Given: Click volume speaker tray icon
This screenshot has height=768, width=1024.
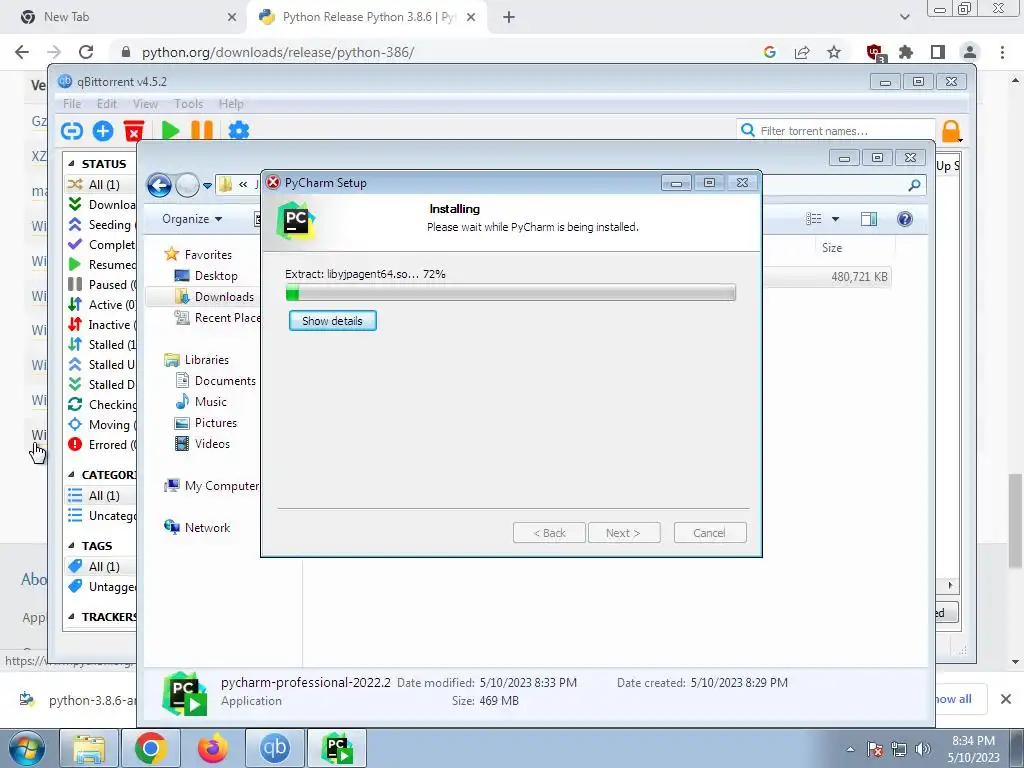Looking at the screenshot, I should [x=923, y=749].
